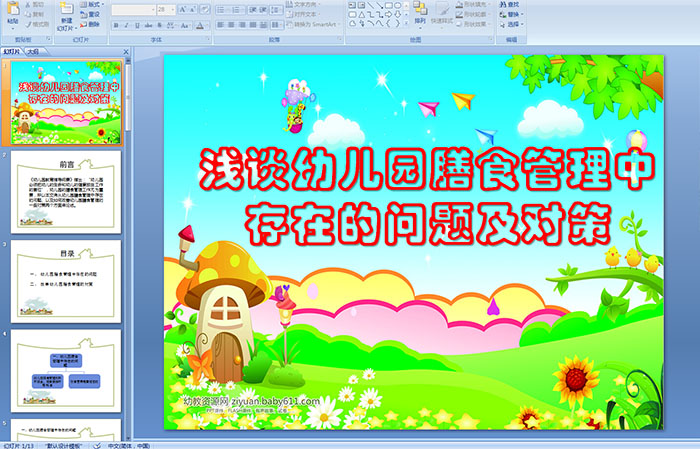Viewport: 700px width, 449px height.
Task: Toggle Justify text alignment
Action: (x=253, y=25)
